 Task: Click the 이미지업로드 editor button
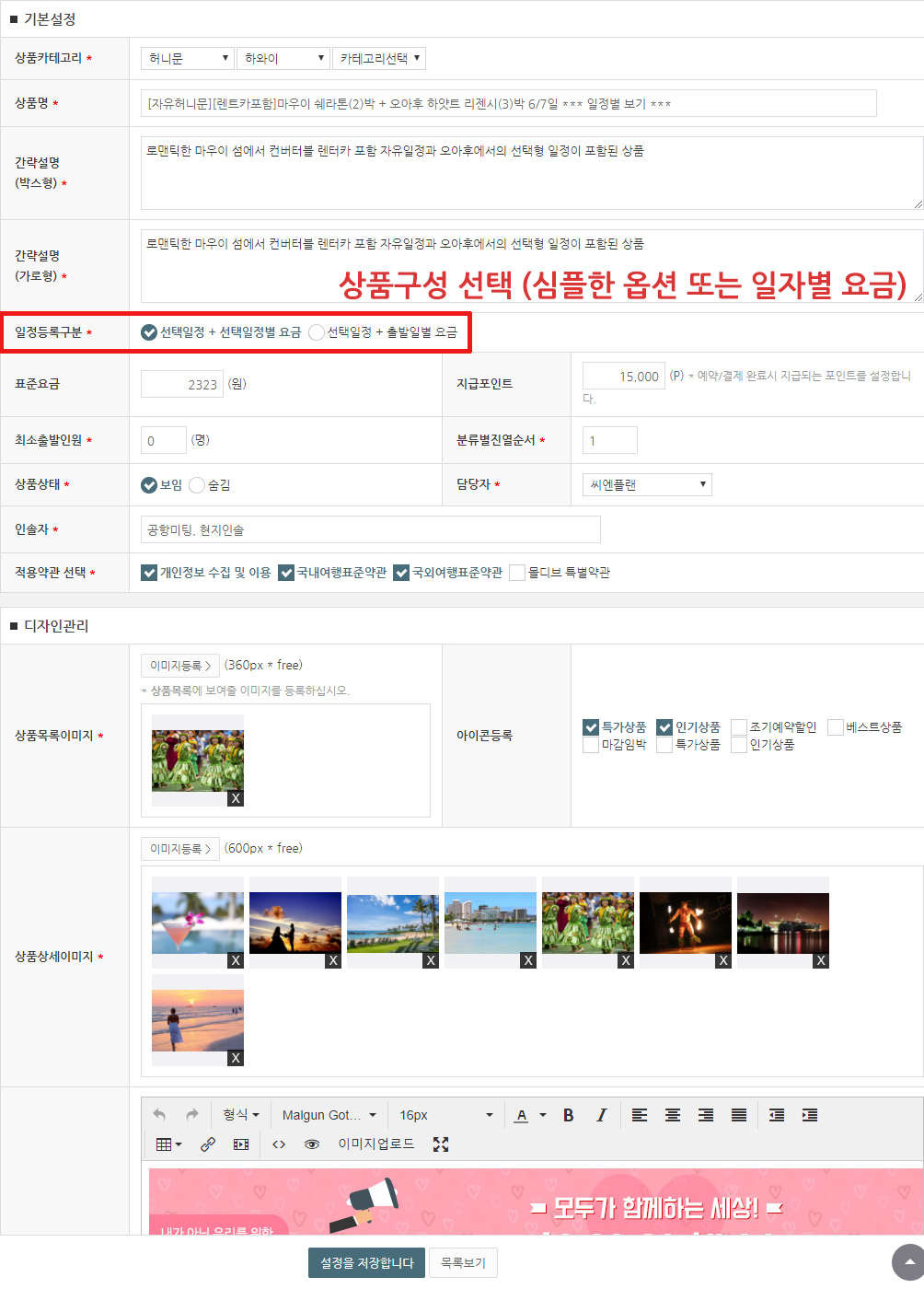pos(375,1144)
